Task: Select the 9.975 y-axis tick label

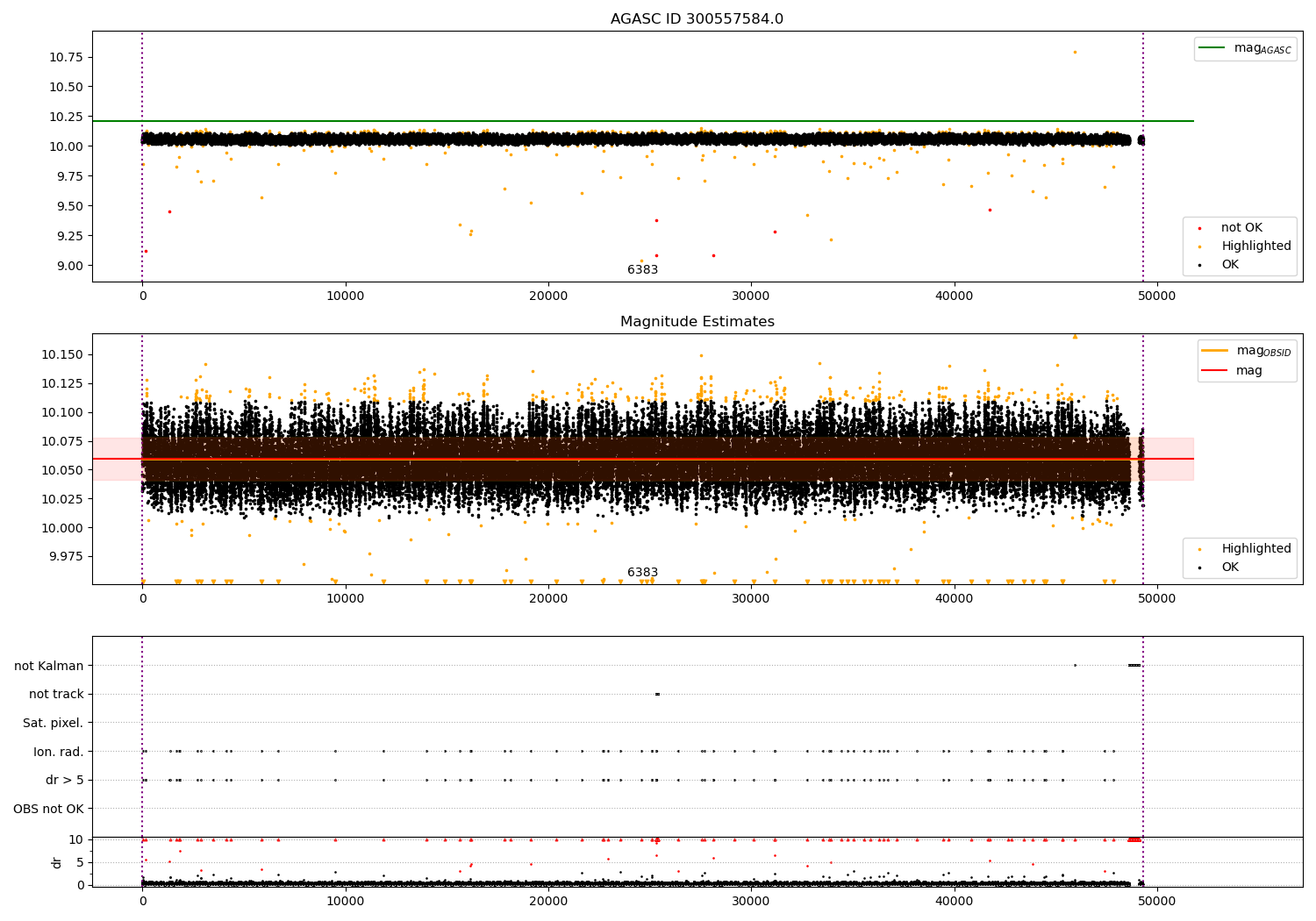Action: 66,557
